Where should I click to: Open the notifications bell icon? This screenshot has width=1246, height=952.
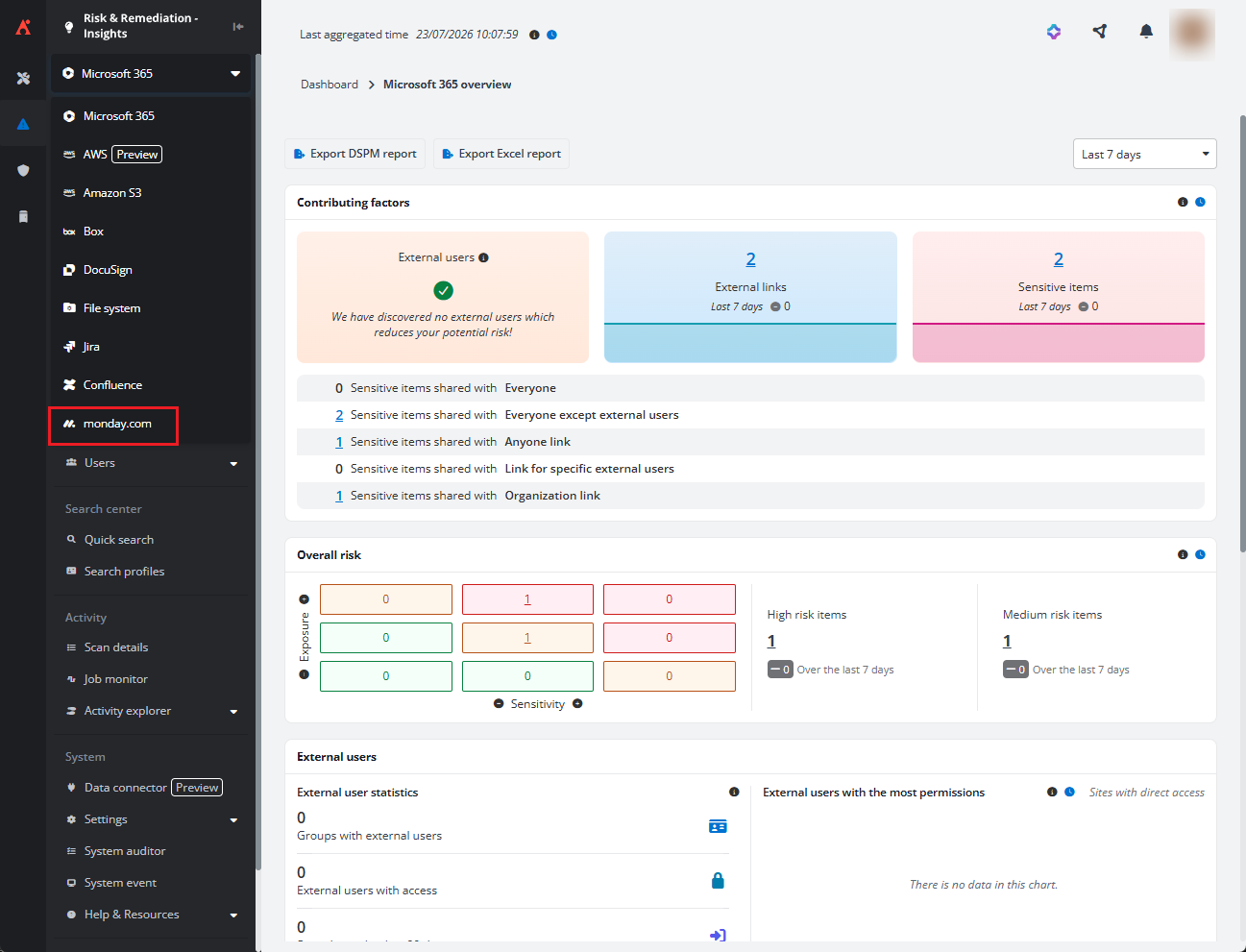point(1146,32)
